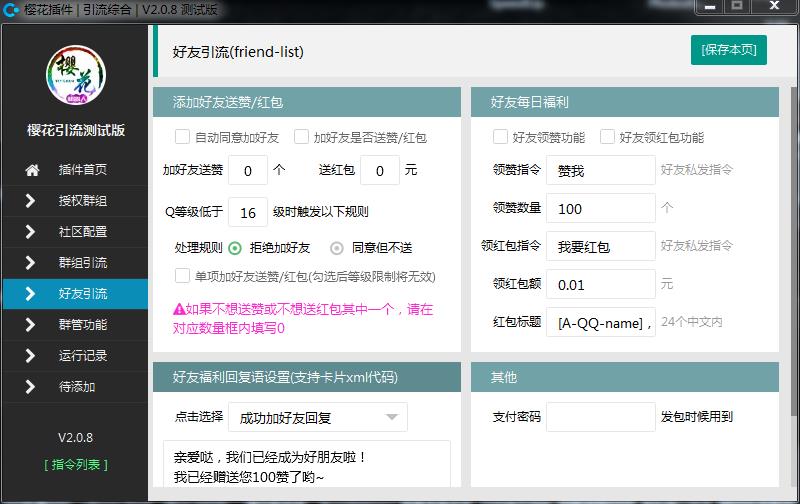
Task: Click the chevron icon beside 运行记录
Action: coord(30,356)
